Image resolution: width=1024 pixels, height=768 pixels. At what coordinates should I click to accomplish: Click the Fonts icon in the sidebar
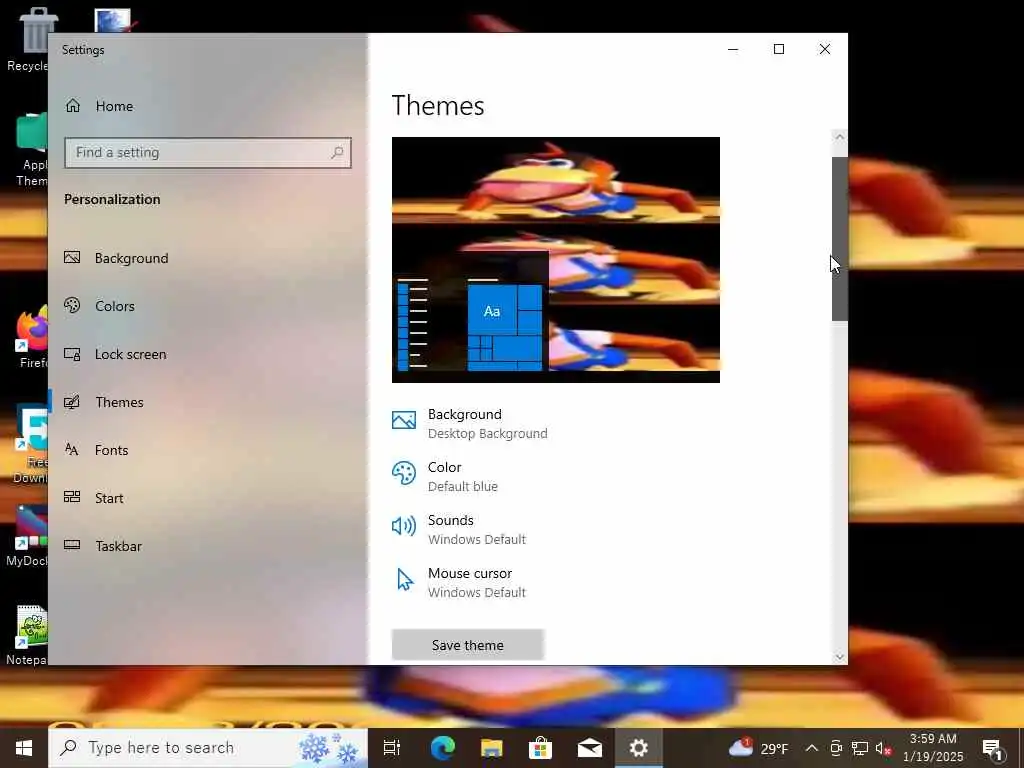pos(72,449)
